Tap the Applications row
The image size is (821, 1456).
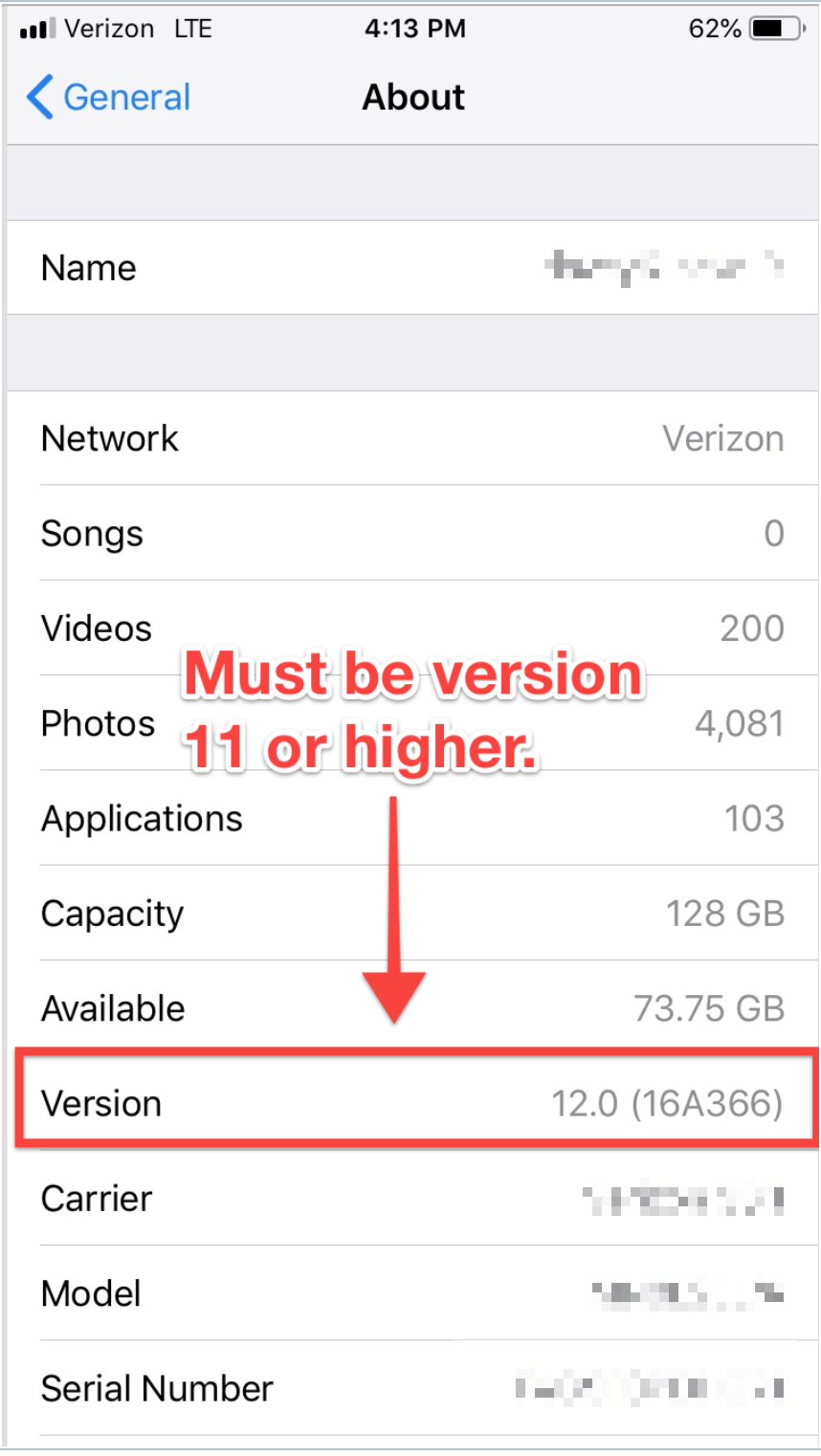click(x=412, y=818)
